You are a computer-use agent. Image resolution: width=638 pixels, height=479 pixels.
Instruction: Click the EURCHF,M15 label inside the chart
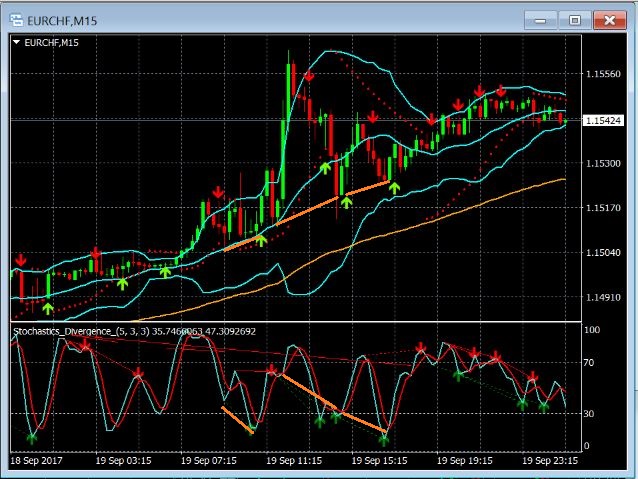click(x=51, y=42)
